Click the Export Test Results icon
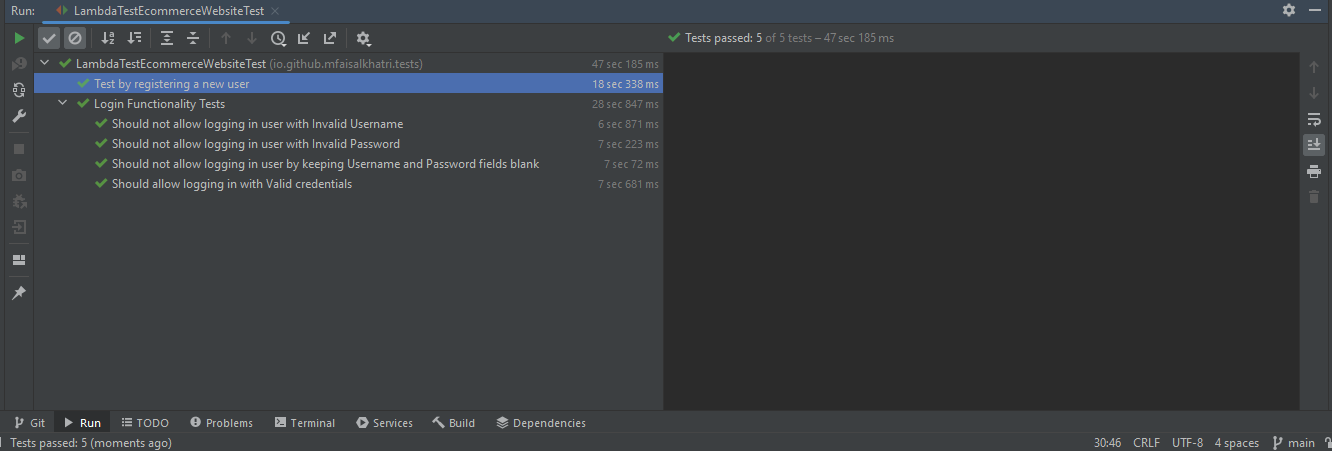This screenshot has height=451, width=1332. [330, 38]
